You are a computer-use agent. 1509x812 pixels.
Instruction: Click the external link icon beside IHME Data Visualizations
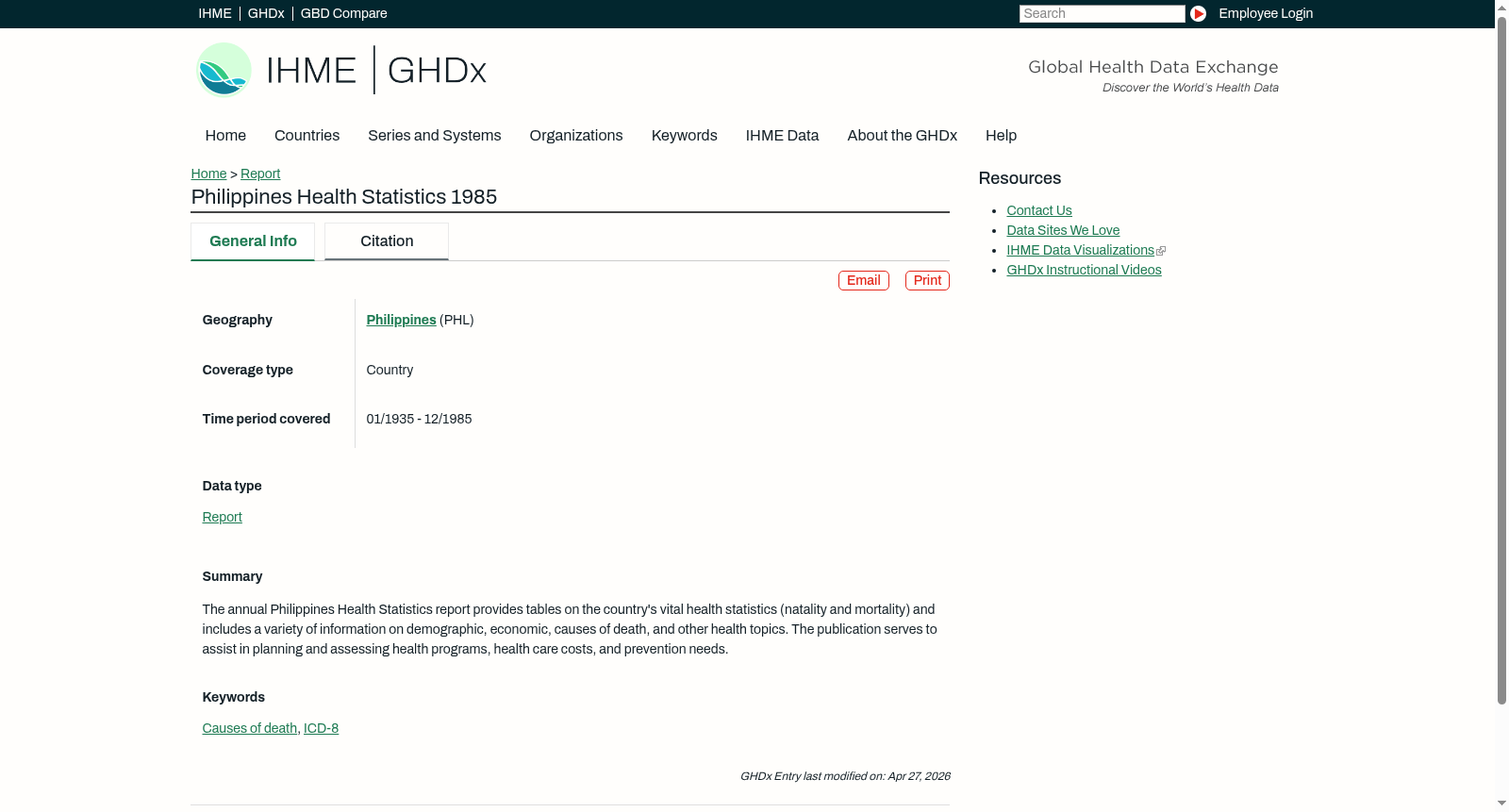tap(1161, 251)
